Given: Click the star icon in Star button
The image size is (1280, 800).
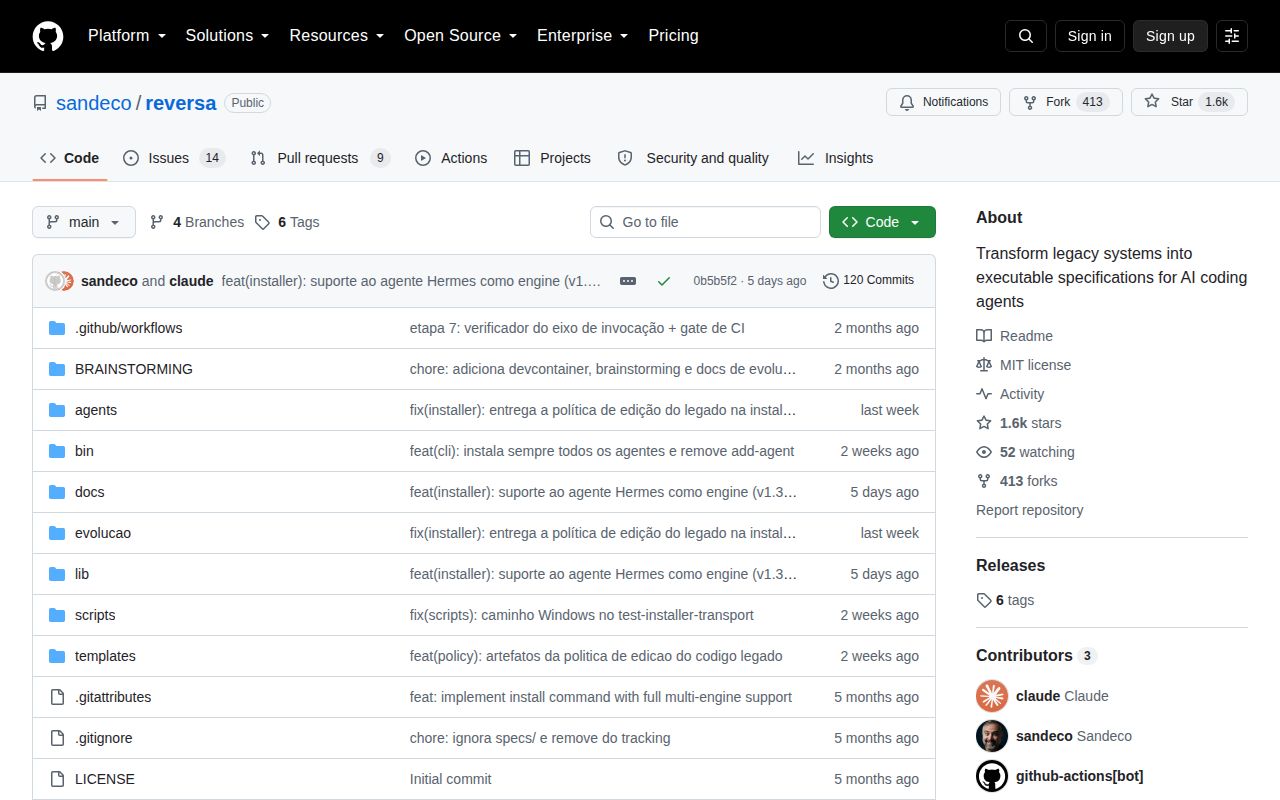Looking at the screenshot, I should click(1152, 102).
